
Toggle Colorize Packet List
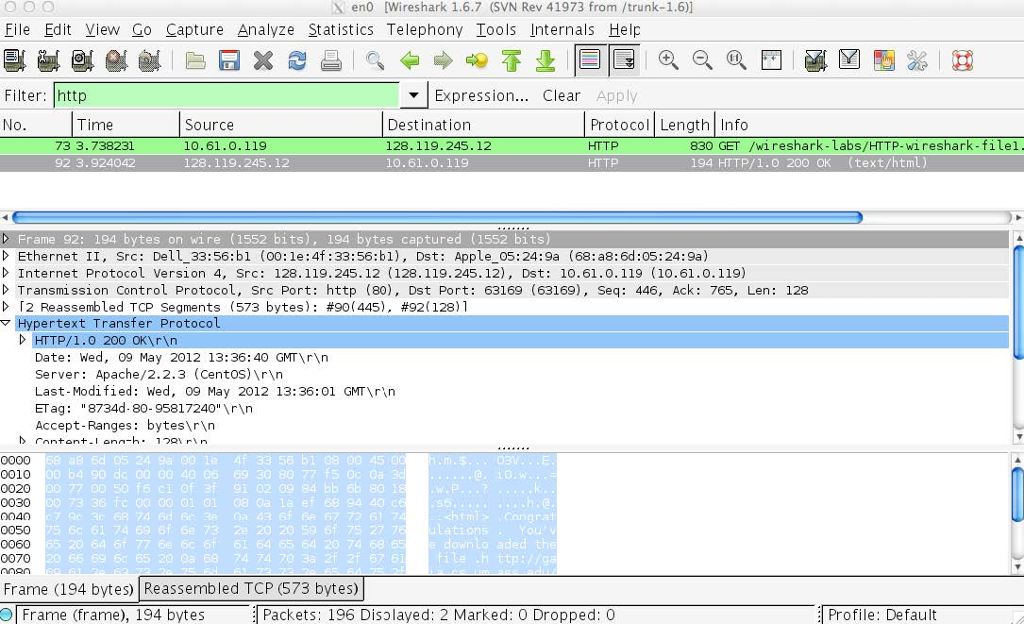pyautogui.click(x=590, y=60)
